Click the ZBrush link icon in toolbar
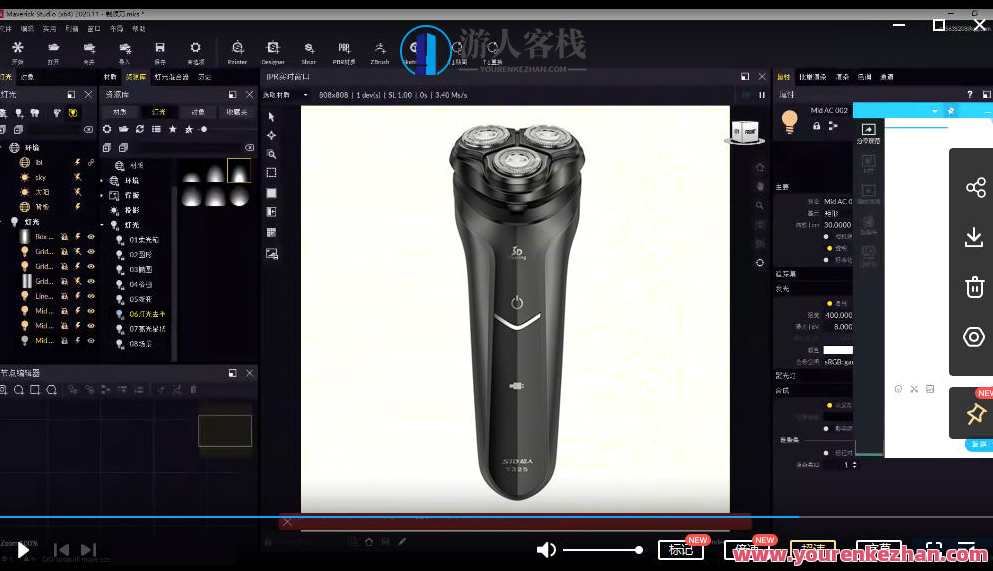Screen dimensions: 993x571 380,48
